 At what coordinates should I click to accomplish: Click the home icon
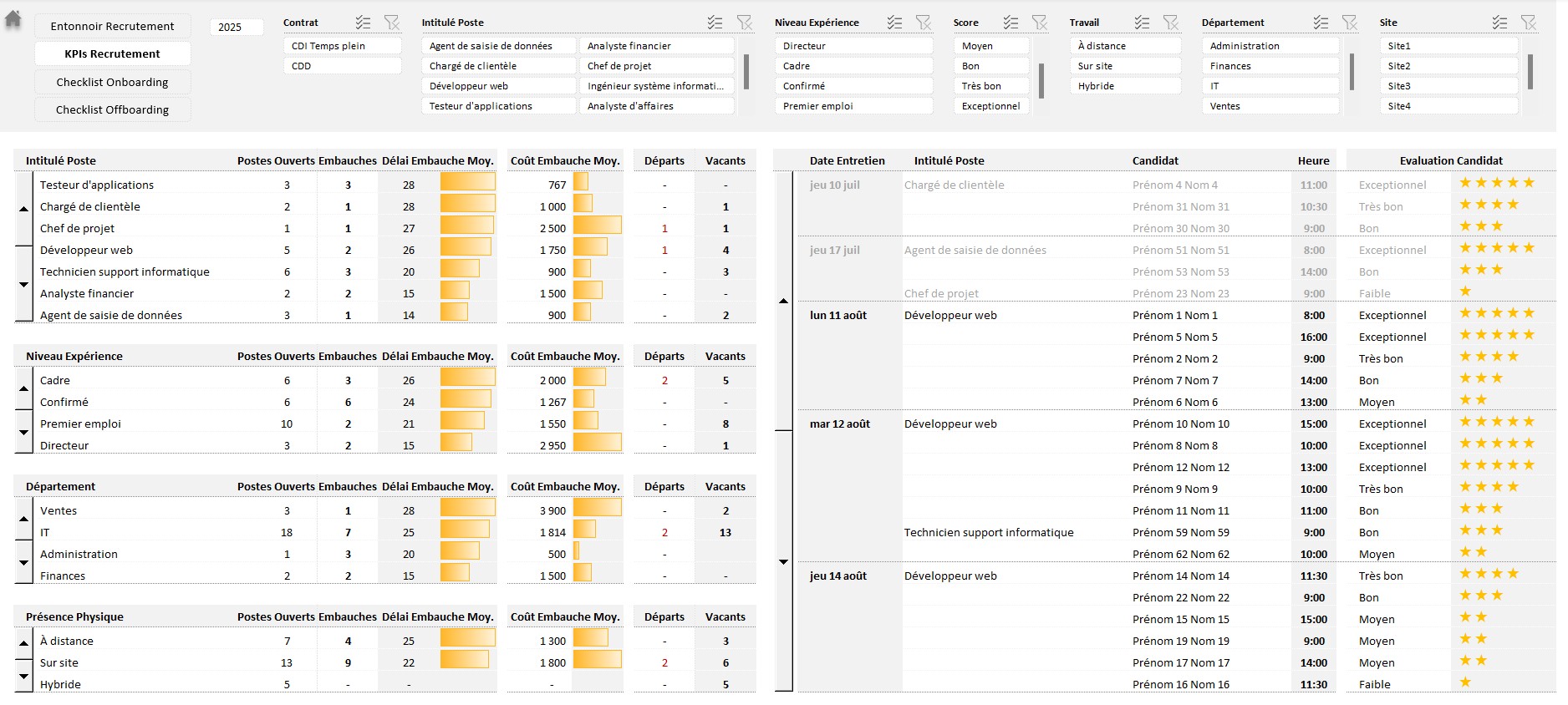coord(13,19)
